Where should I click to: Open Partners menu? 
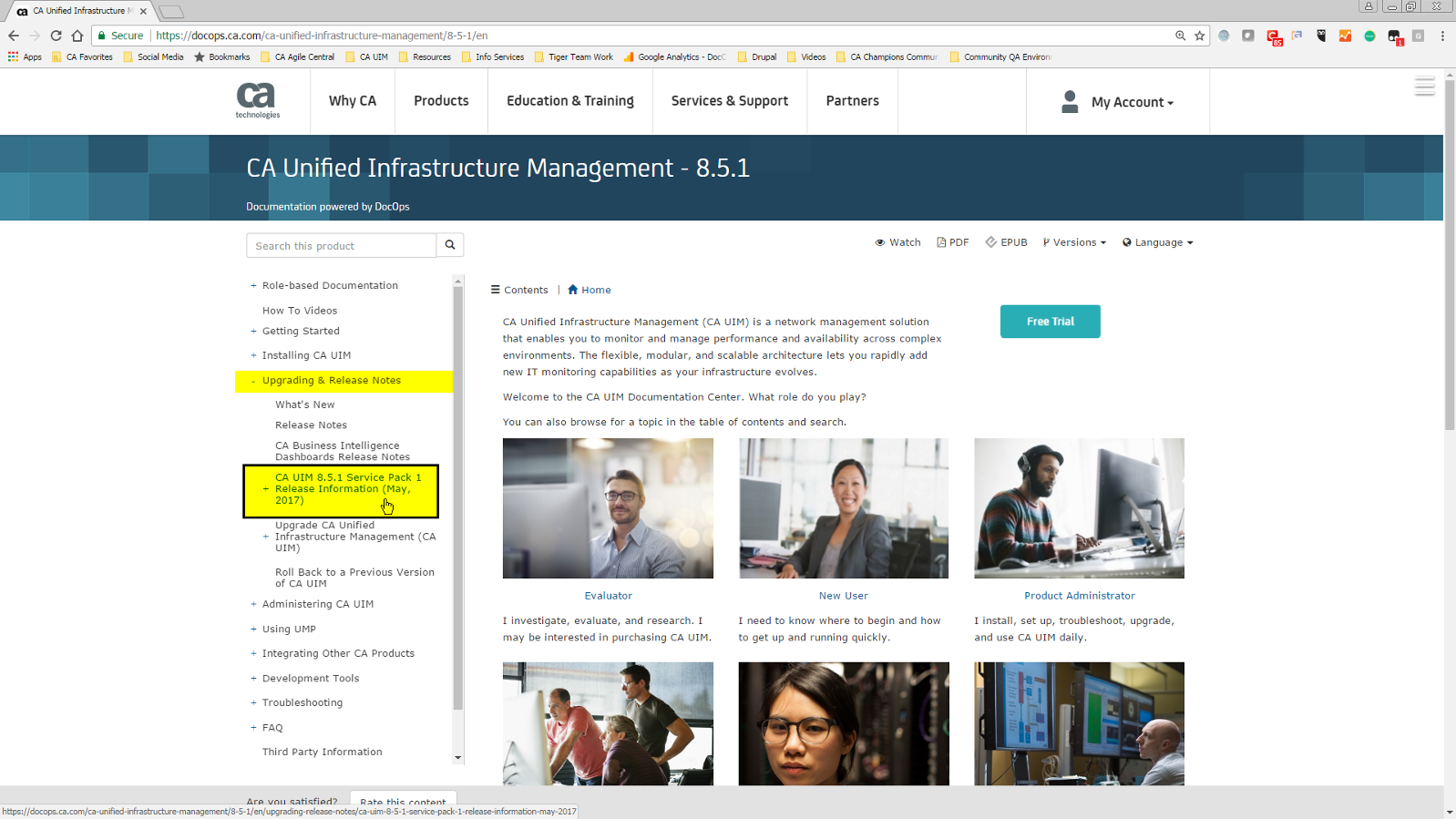coord(853,101)
